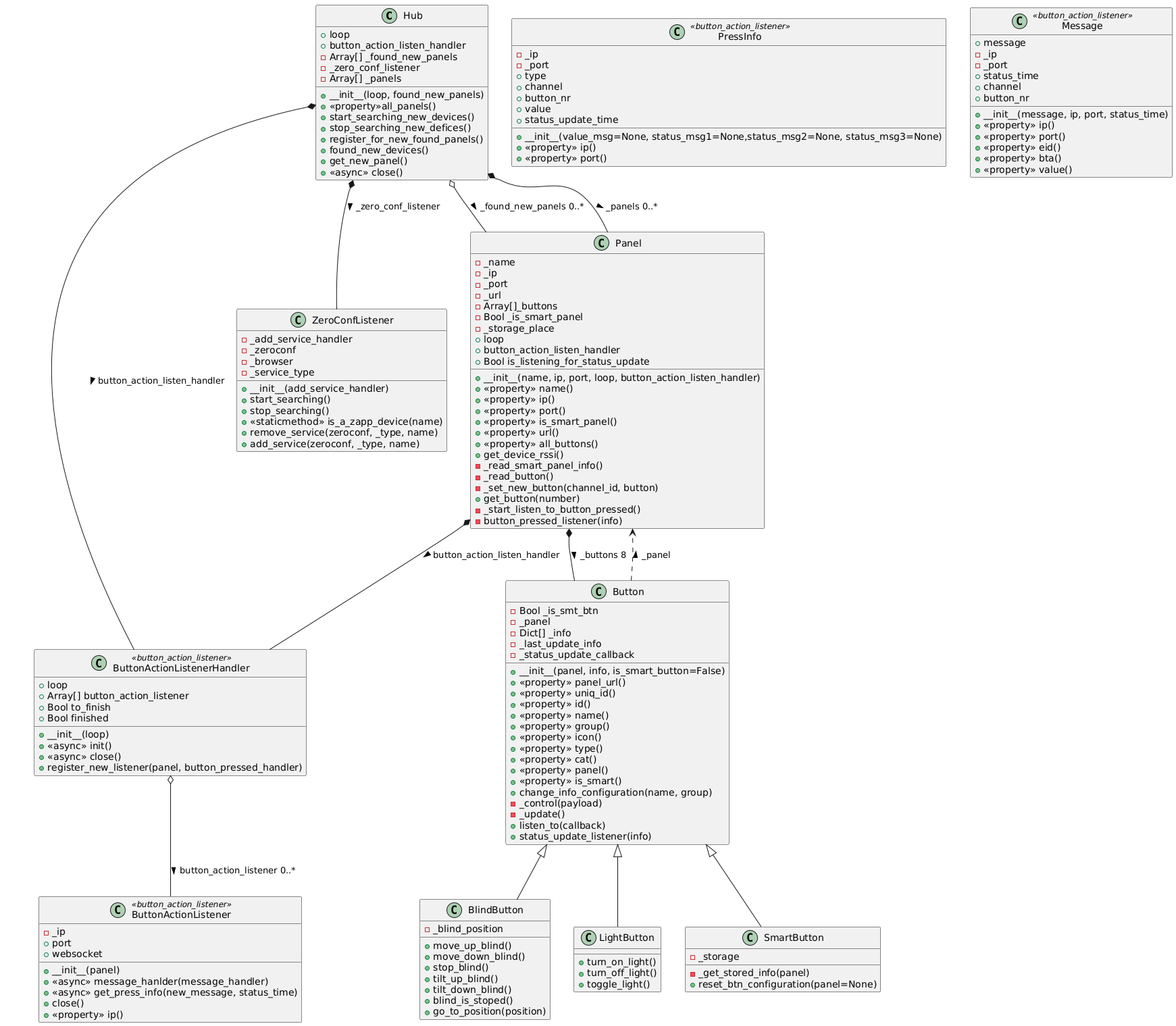Click «async» message_hanlder(message_handler)
This screenshot has height=1026, width=1176.
click(x=159, y=981)
